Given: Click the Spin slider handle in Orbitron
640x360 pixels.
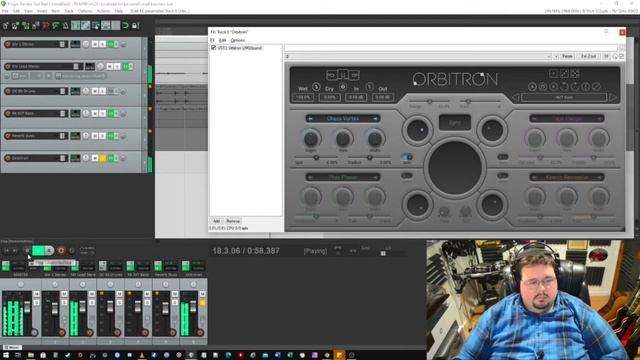Looking at the screenshot, I should coord(316,157).
